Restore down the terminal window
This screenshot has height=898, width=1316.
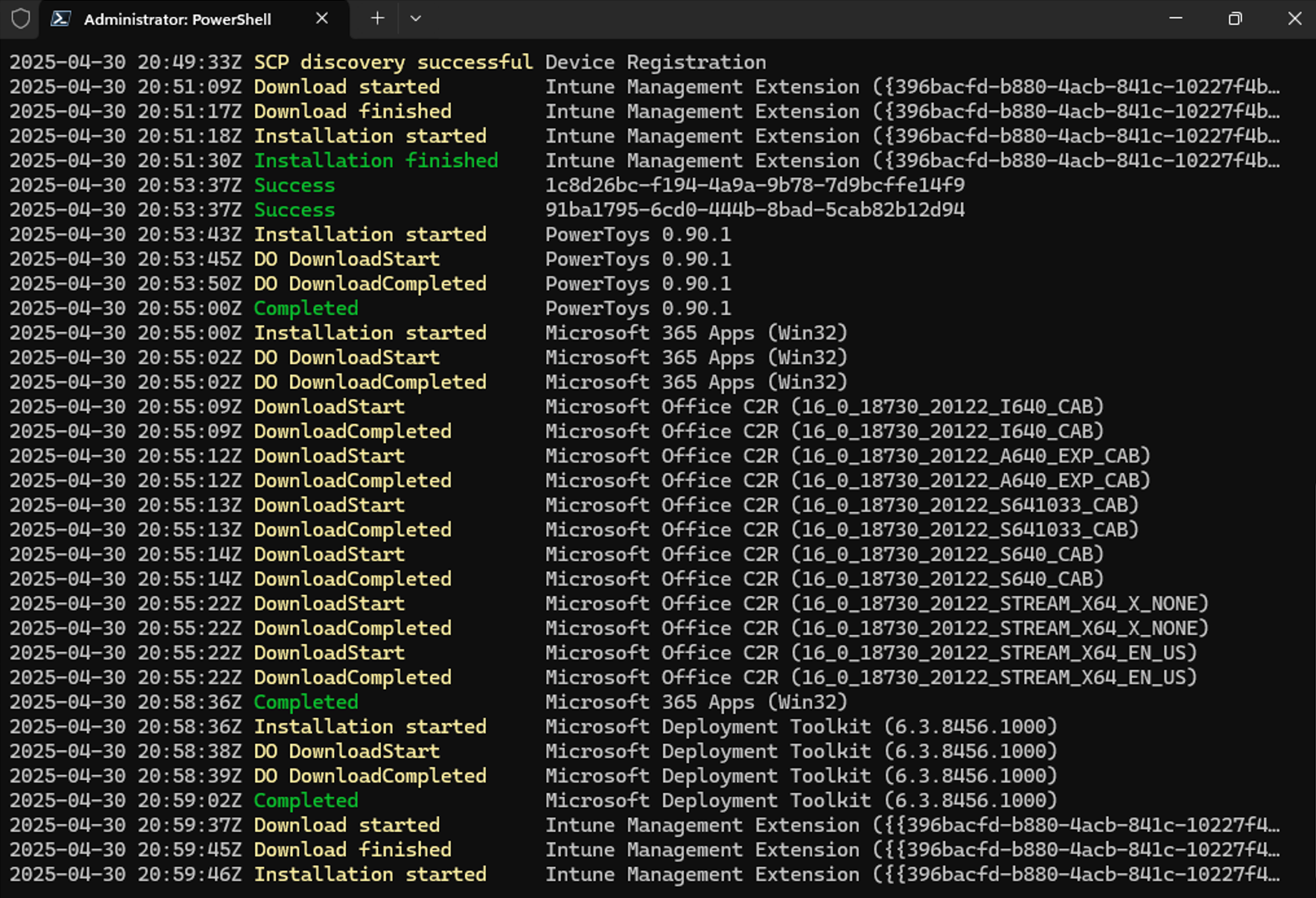(x=1235, y=19)
